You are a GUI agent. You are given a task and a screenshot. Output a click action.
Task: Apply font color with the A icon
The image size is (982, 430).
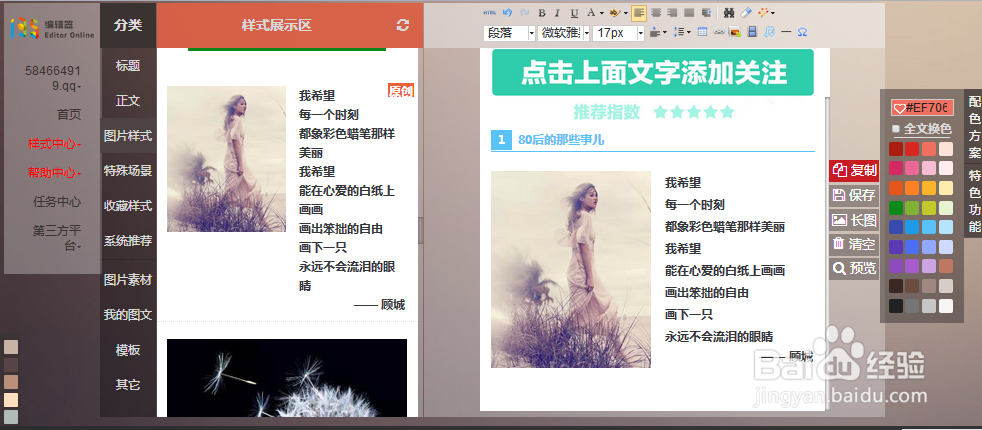pyautogui.click(x=591, y=13)
